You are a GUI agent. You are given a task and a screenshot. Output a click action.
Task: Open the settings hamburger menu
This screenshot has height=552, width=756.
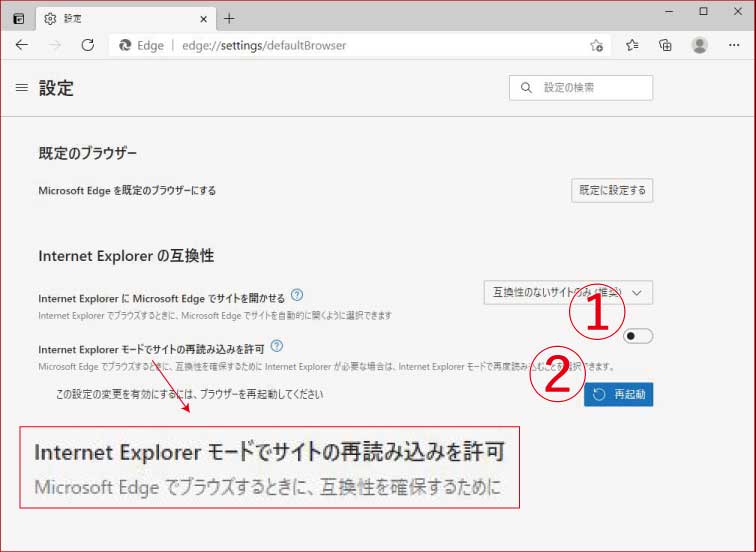21,88
